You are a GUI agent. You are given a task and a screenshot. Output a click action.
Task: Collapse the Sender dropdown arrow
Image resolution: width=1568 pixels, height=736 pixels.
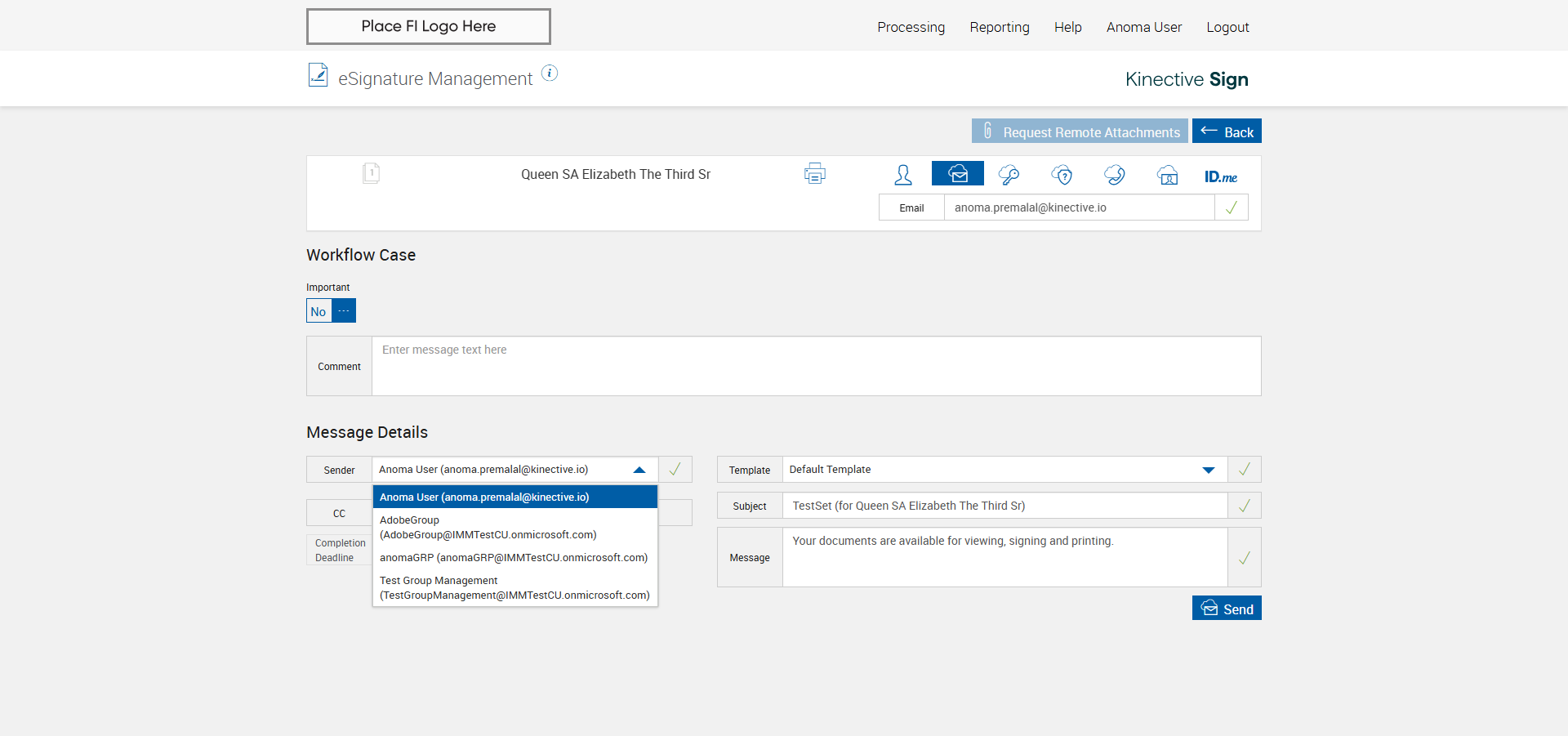tap(639, 470)
